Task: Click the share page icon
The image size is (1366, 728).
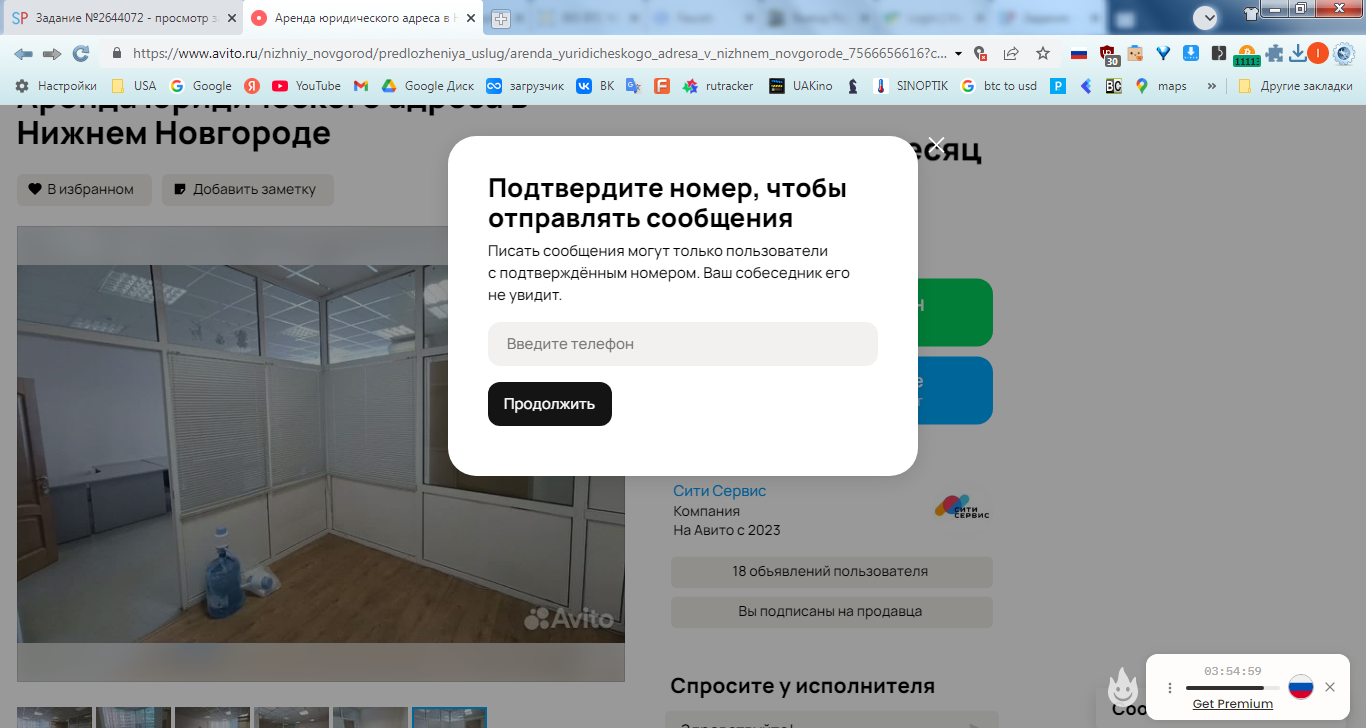Action: pos(1011,53)
